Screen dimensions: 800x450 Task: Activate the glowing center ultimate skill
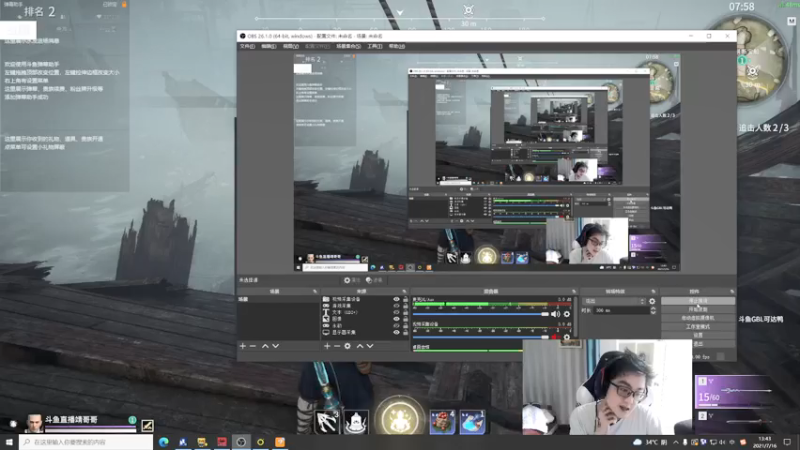[x=399, y=418]
